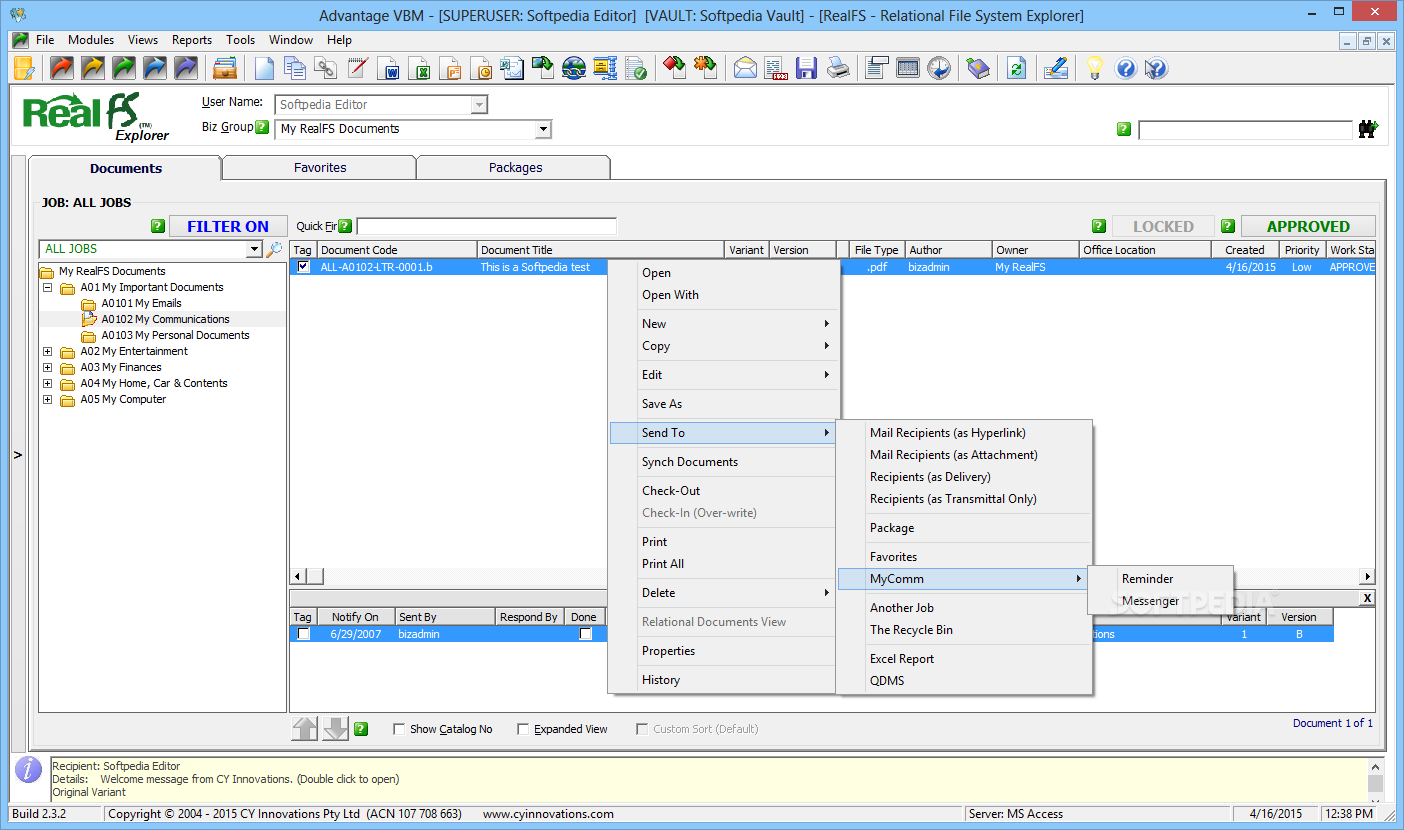The height and width of the screenshot is (830, 1404).
Task: Choose Reminder in MyComm submenu
Action: (x=1161, y=579)
